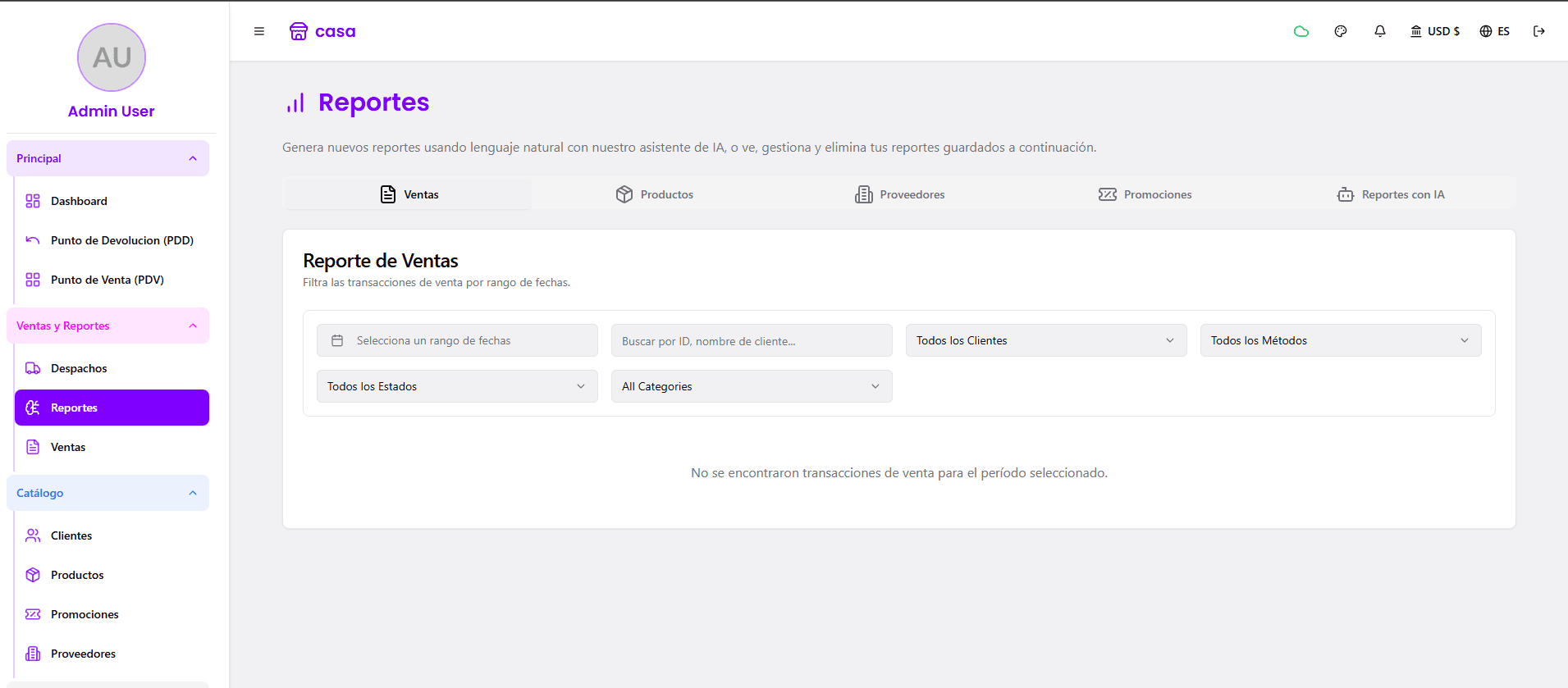Click the 'No se encontraron transacciones' message
The image size is (1568, 688).
[x=899, y=473]
